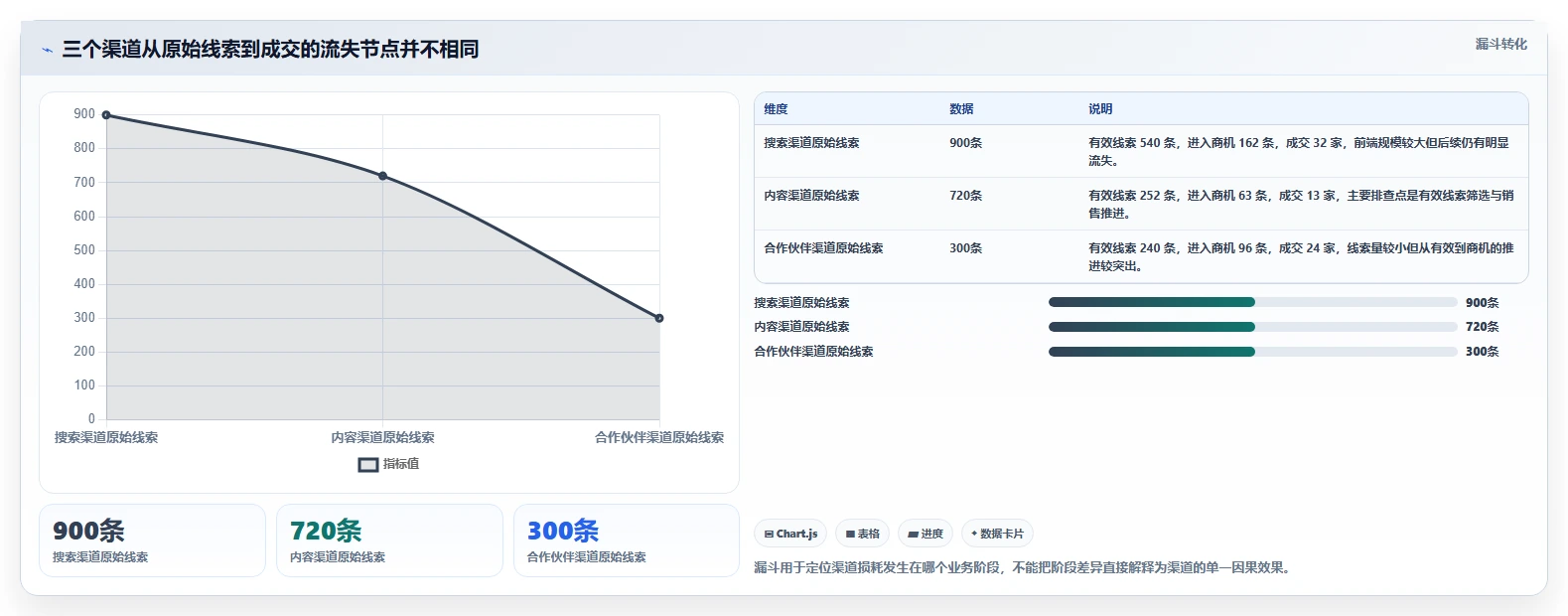The image size is (1568, 616).
Task: Click the 300条 value beside the progress bar
Action: [1483, 352]
